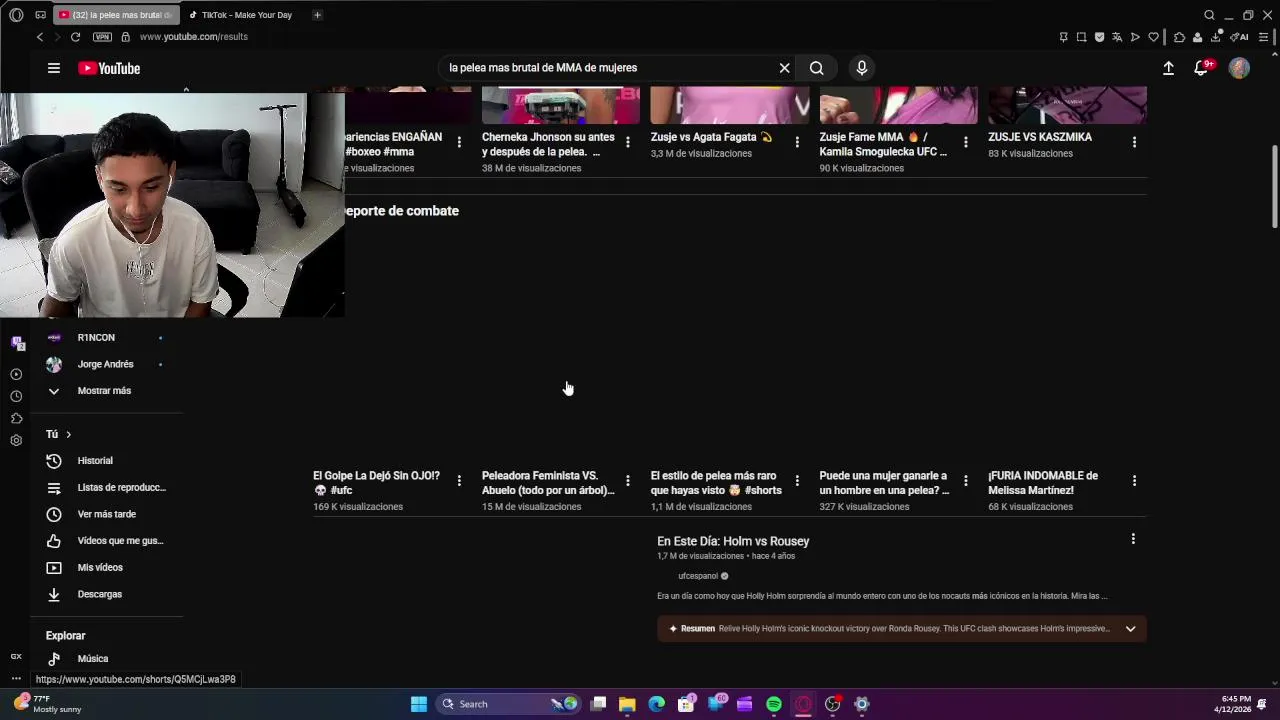Open the Jorge Andrés subscription channel

pyautogui.click(x=105, y=364)
